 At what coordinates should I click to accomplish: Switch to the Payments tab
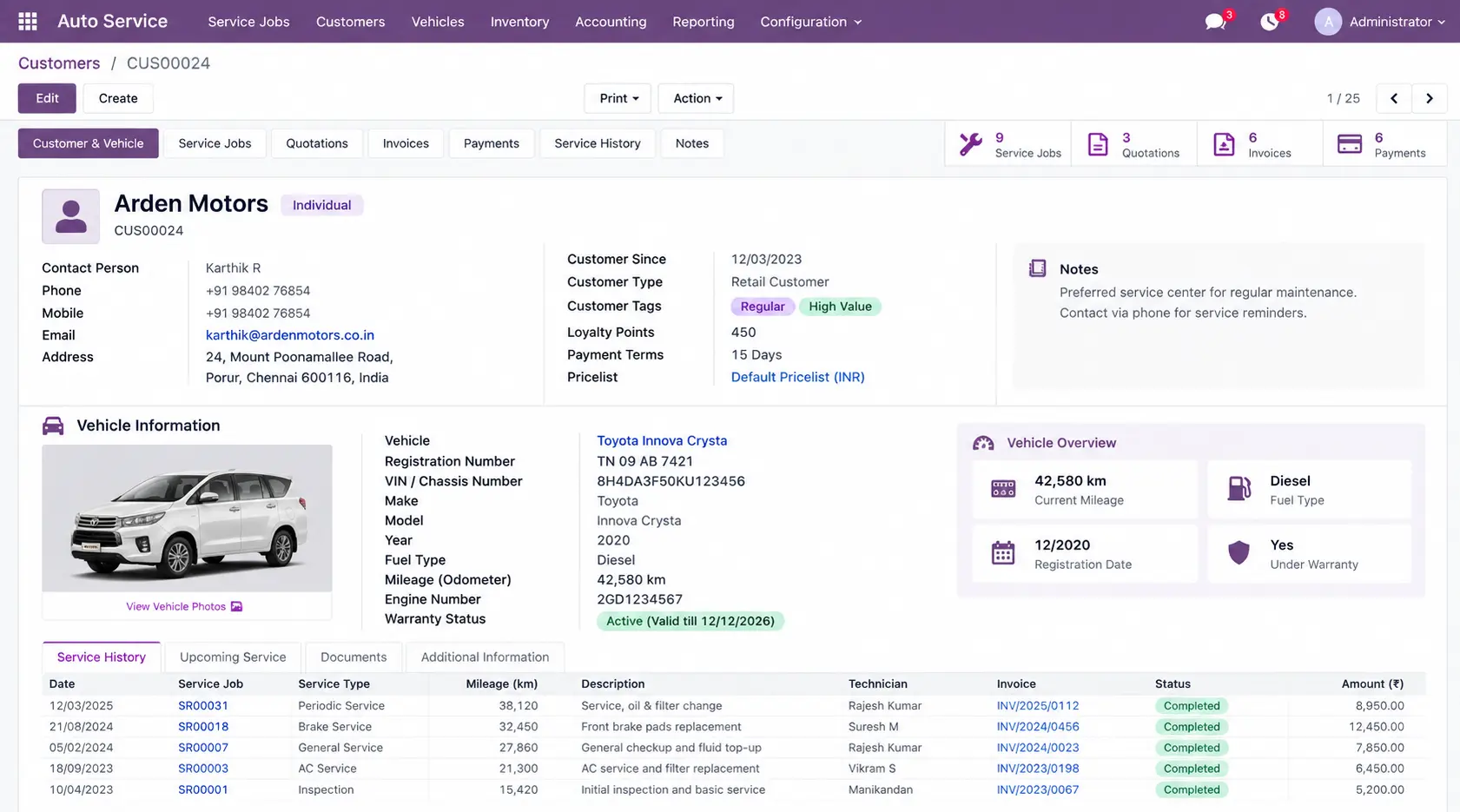coord(492,143)
